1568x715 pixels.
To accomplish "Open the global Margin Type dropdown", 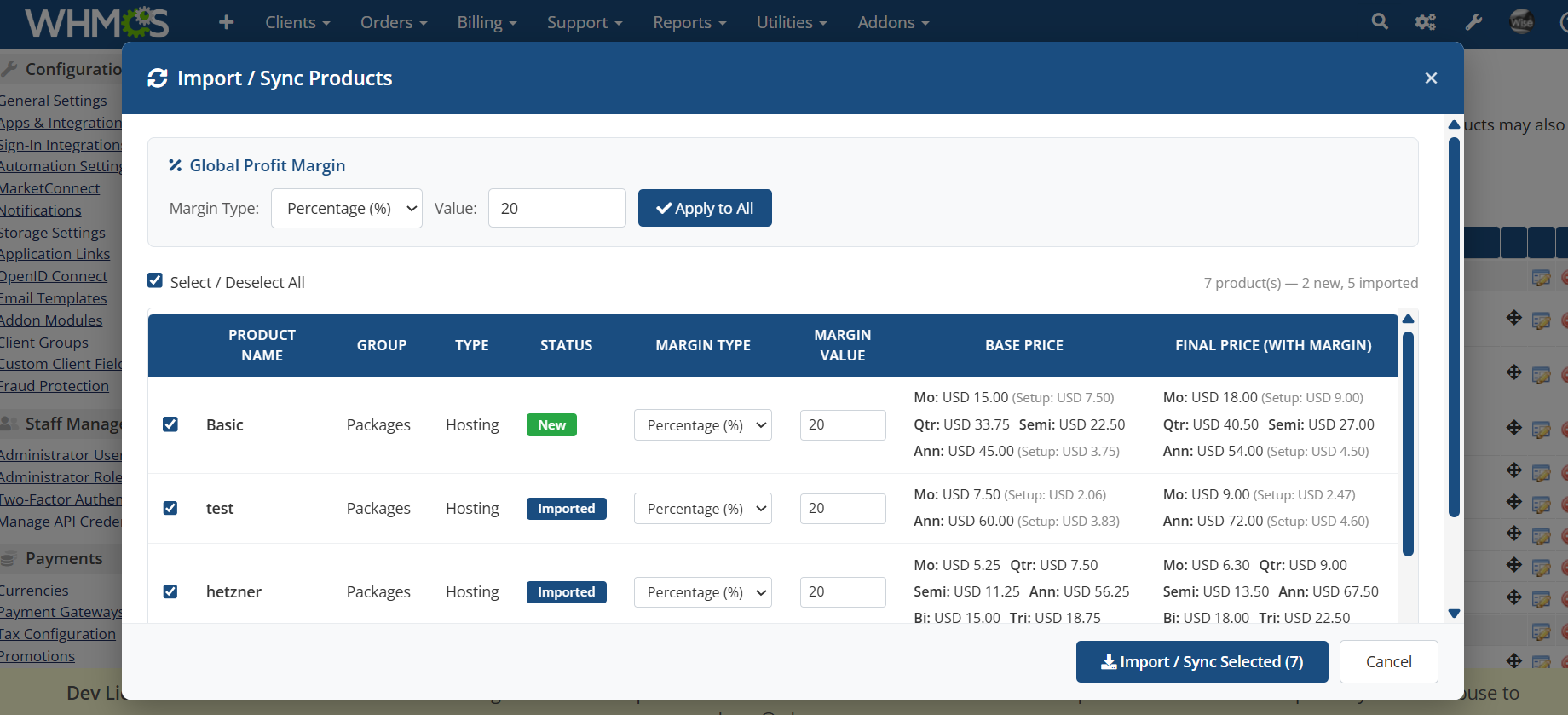I will (x=346, y=209).
